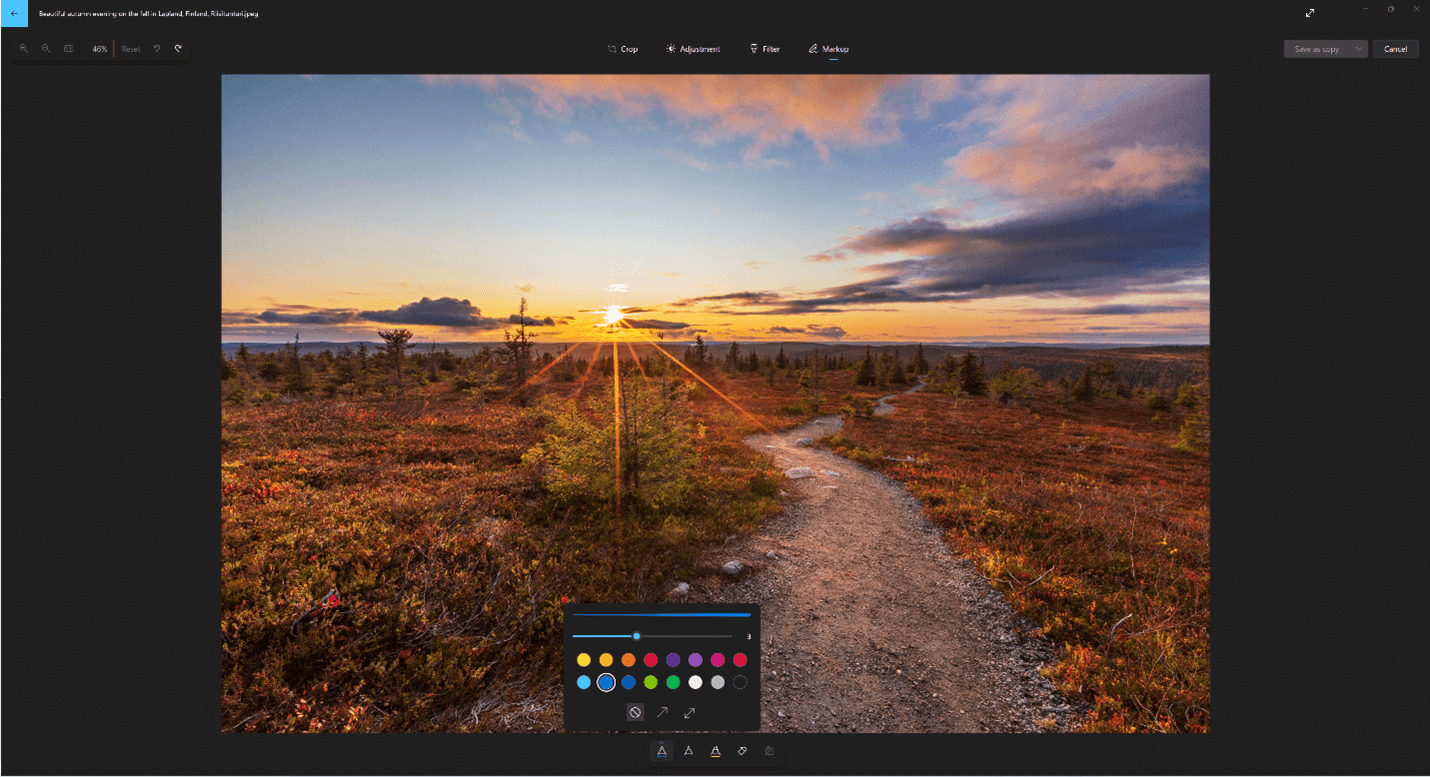
Task: Open the Adjustment panel
Action: [693, 48]
